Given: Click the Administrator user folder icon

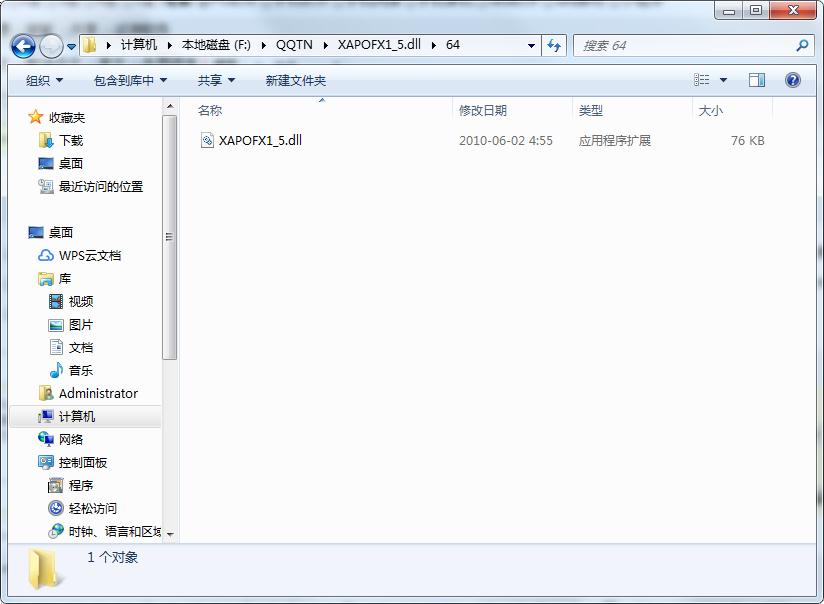Looking at the screenshot, I should tap(46, 393).
